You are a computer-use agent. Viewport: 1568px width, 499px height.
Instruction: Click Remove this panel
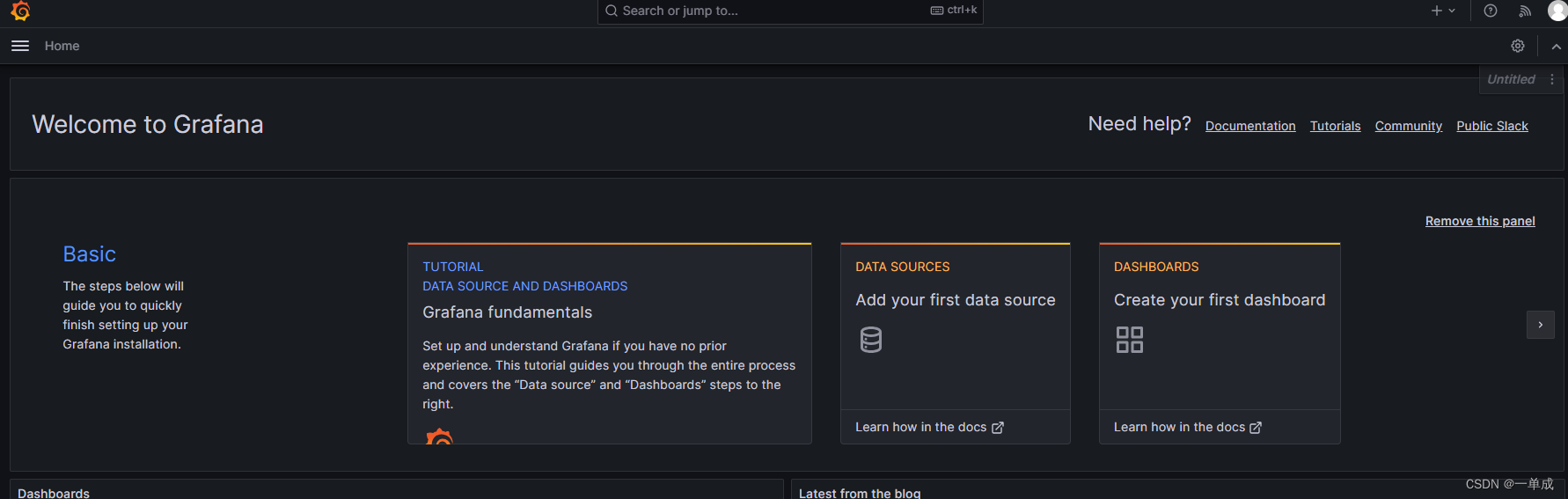(1480, 221)
